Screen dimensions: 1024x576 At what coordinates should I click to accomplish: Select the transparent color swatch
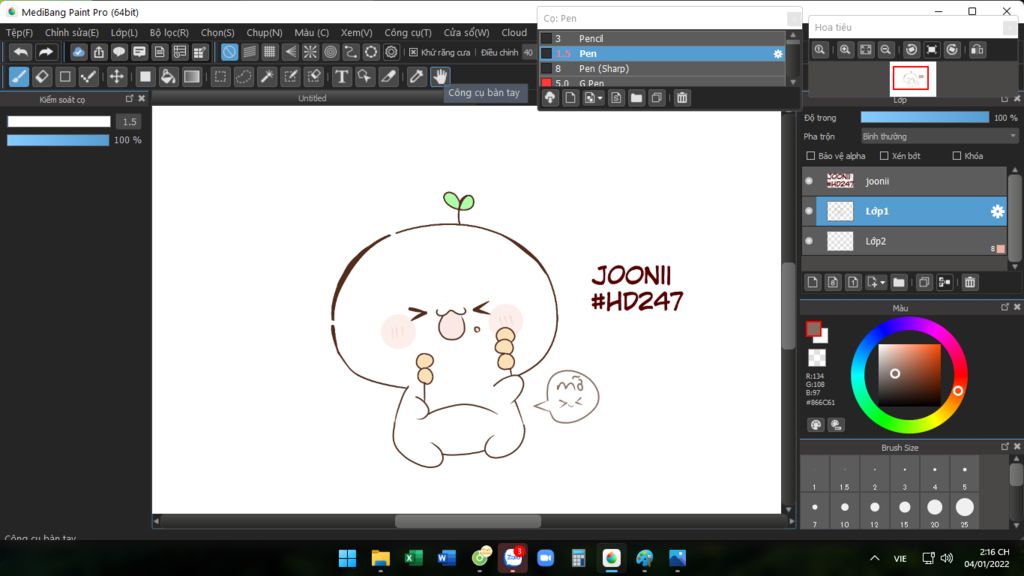(816, 357)
